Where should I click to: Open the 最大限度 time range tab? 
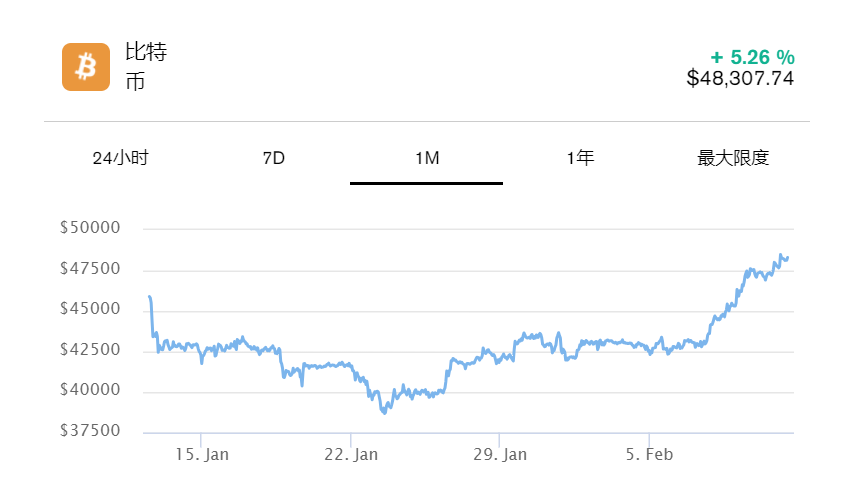tap(733, 158)
